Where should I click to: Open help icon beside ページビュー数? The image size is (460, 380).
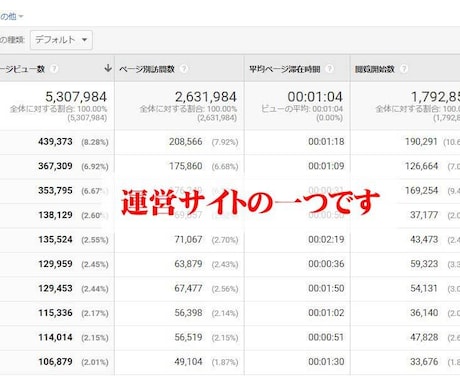(x=54, y=69)
